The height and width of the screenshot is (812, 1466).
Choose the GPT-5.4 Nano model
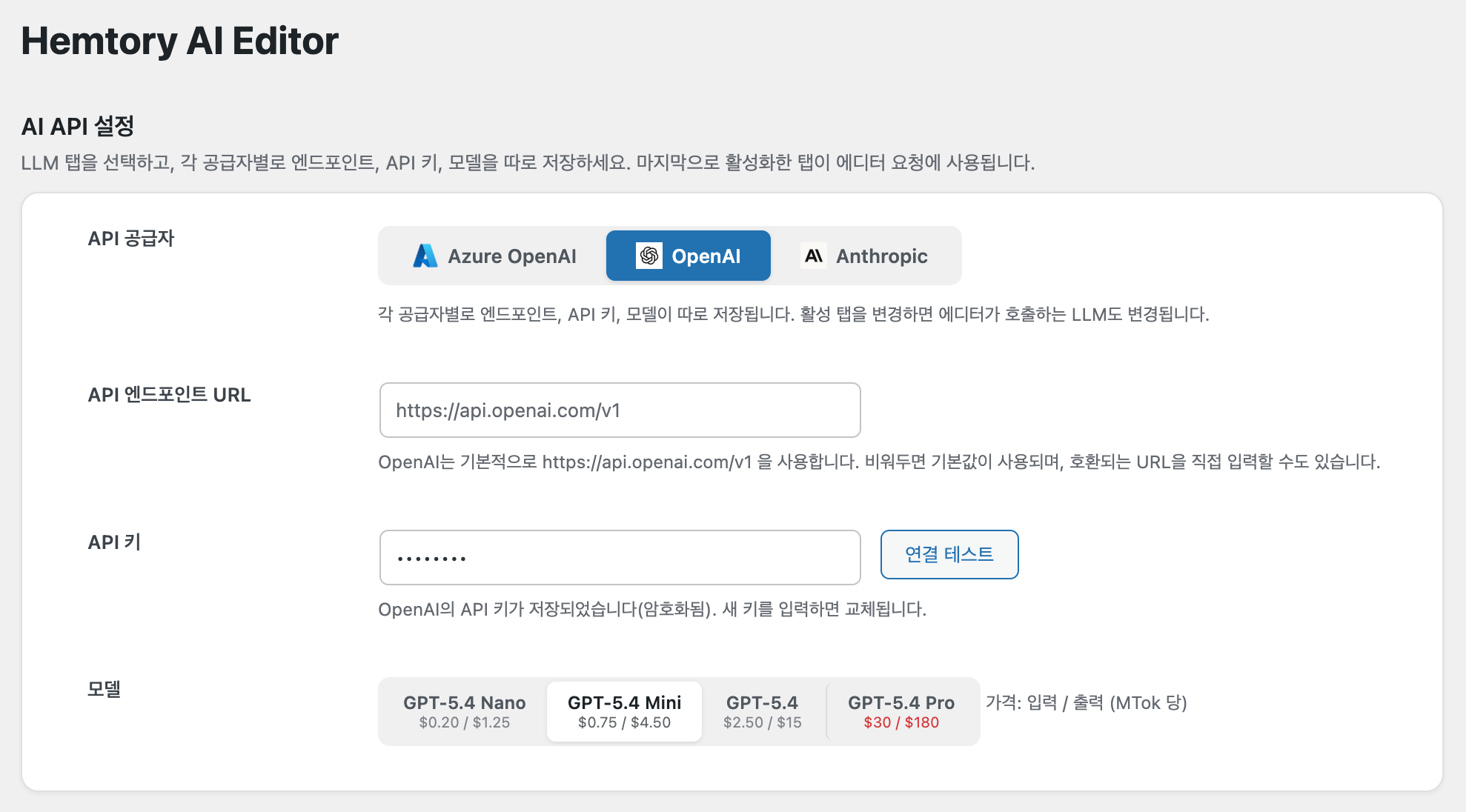click(x=465, y=711)
